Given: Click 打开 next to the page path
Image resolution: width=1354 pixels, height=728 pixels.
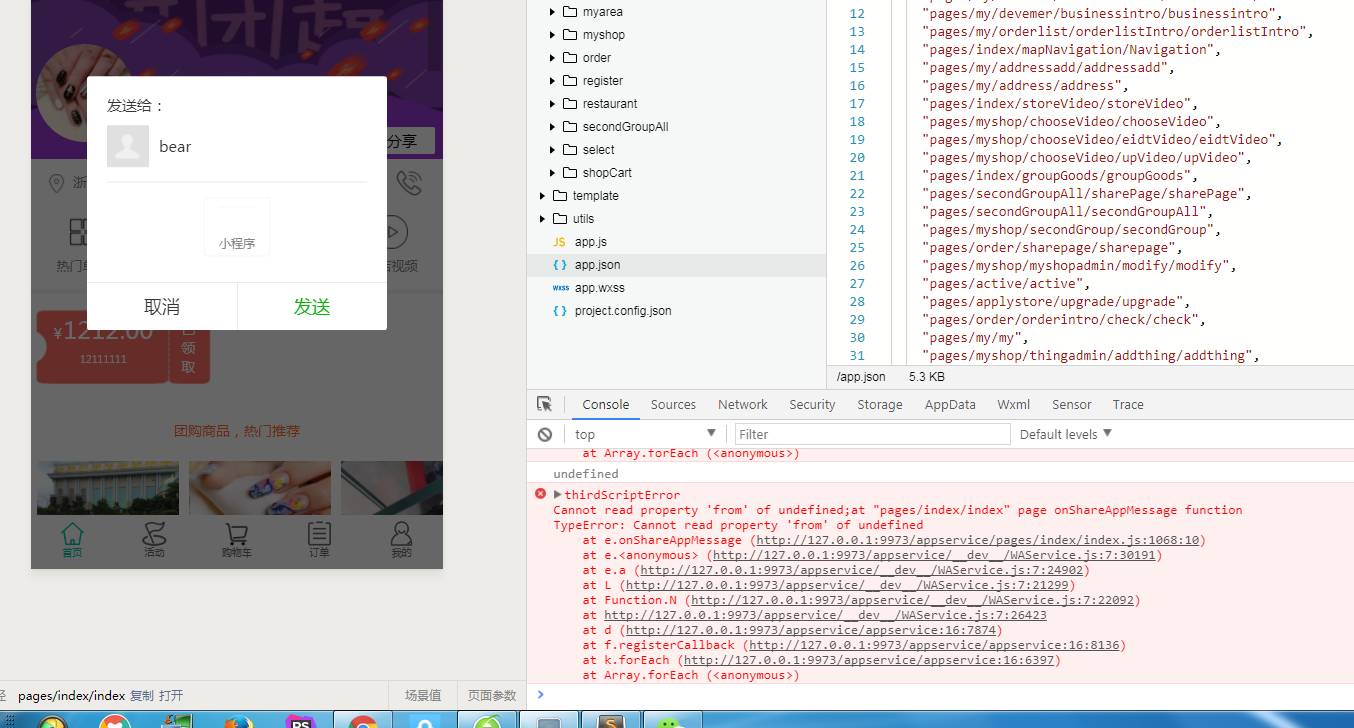Looking at the screenshot, I should [171, 696].
